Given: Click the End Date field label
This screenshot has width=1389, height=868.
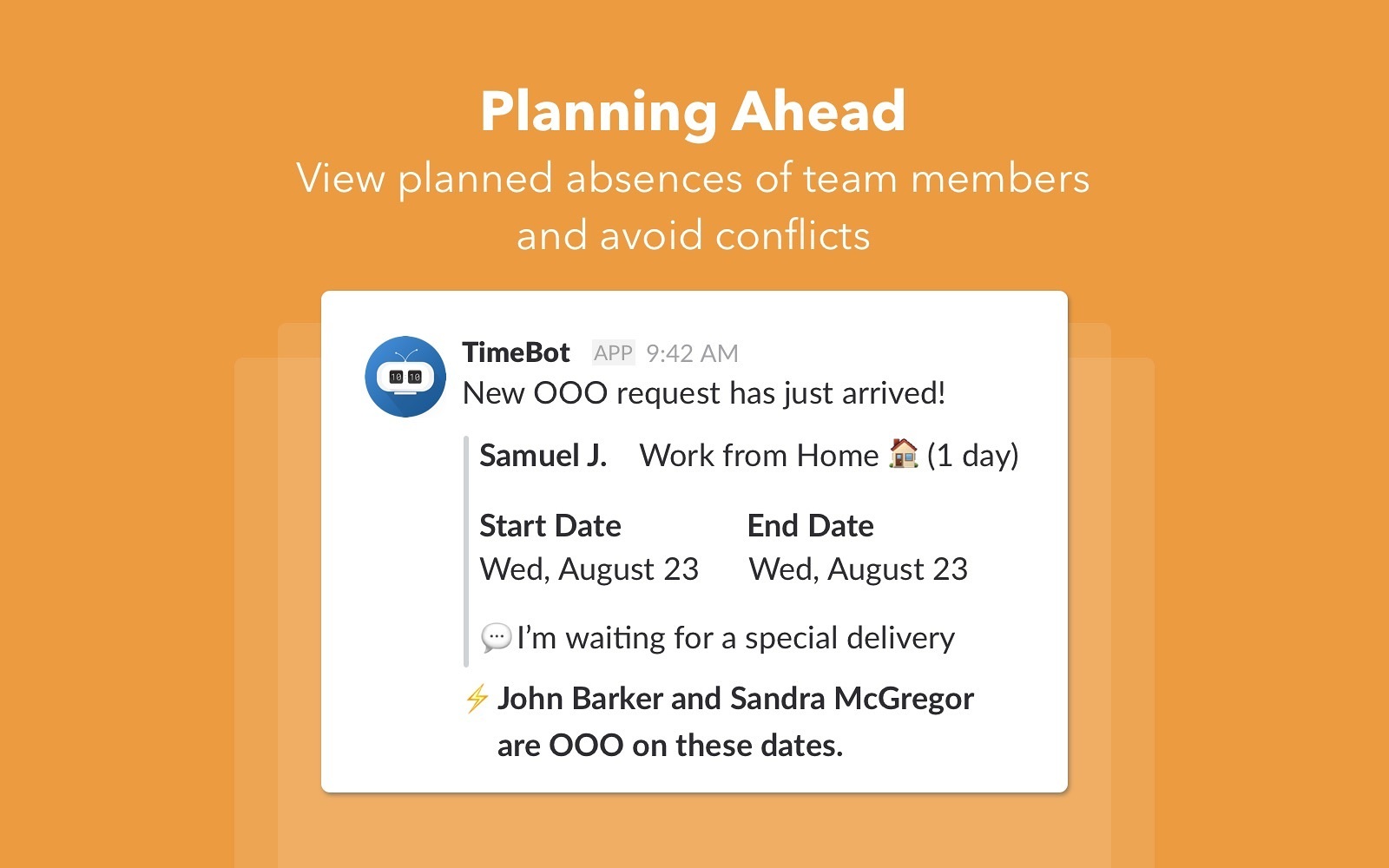Looking at the screenshot, I should tap(810, 526).
